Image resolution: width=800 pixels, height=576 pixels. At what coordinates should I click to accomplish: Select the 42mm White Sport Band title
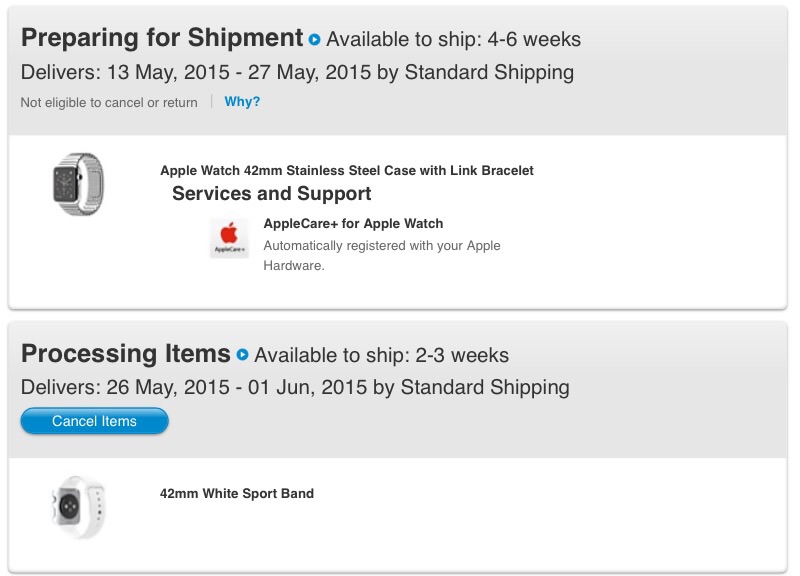tap(237, 493)
